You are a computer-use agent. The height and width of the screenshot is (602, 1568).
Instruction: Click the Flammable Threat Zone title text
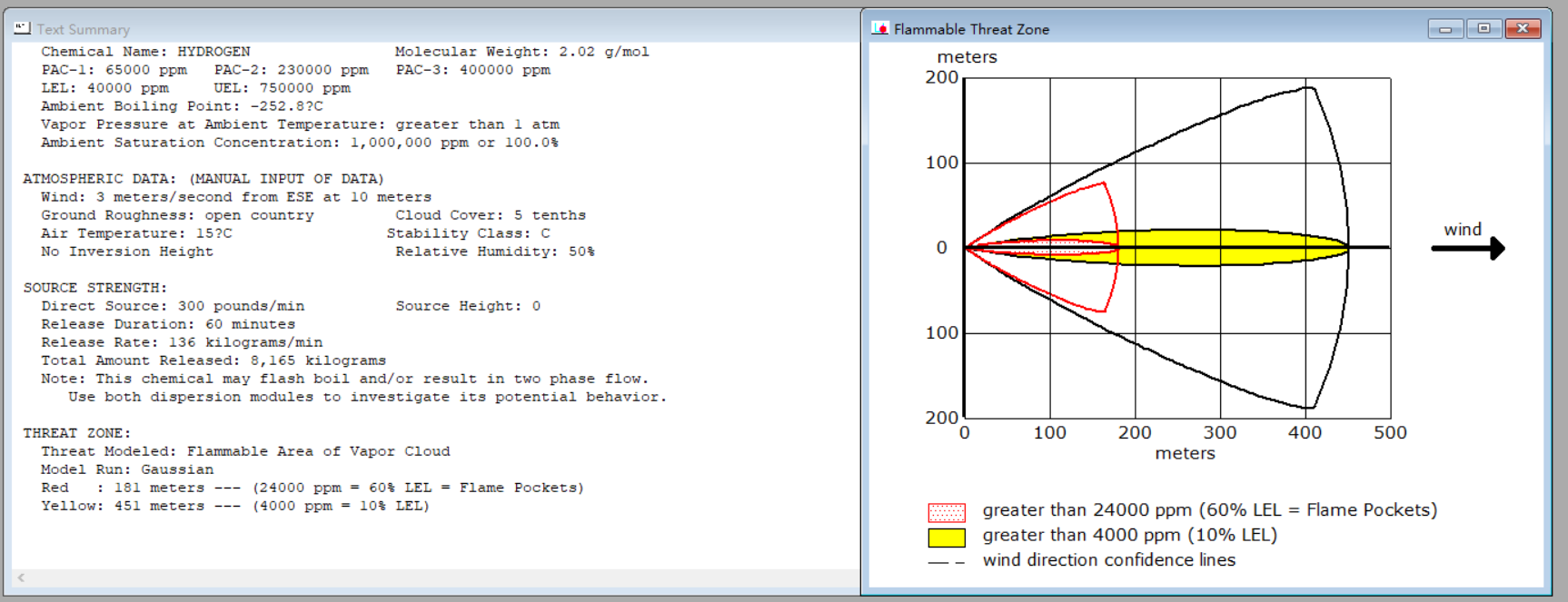[971, 29]
